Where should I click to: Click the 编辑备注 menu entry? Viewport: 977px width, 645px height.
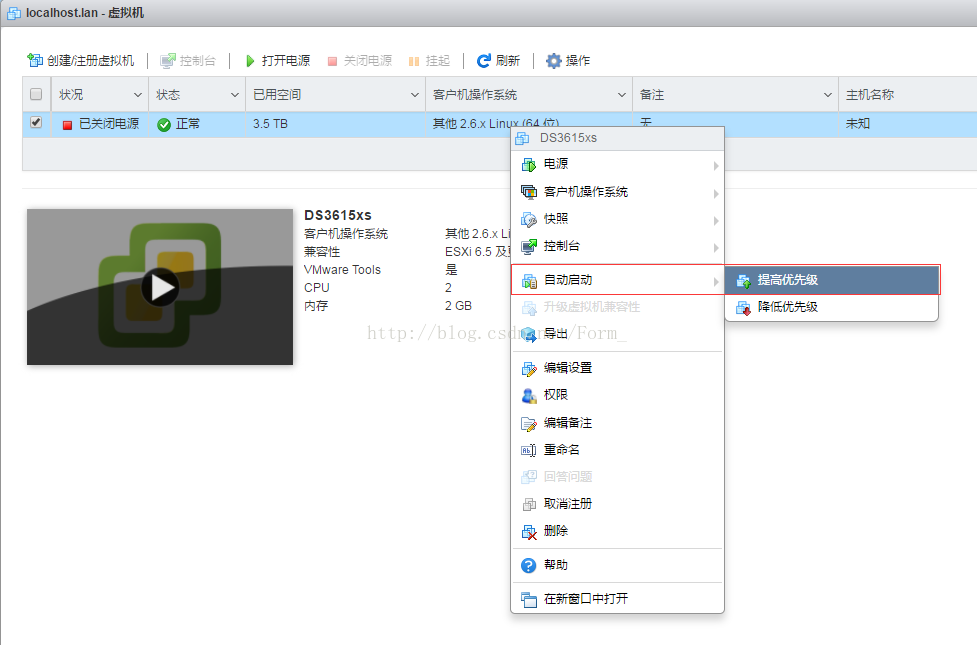pos(568,423)
